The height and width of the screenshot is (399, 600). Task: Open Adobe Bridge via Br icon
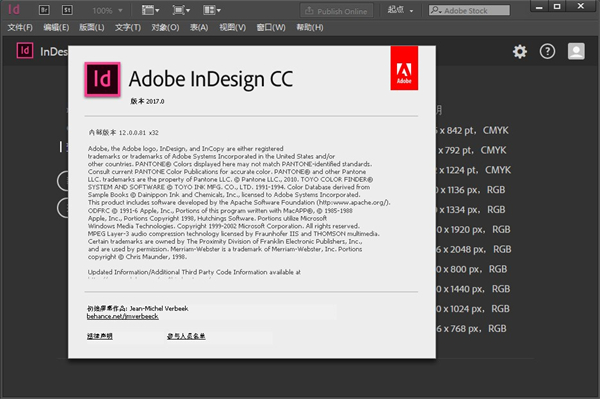(44, 10)
